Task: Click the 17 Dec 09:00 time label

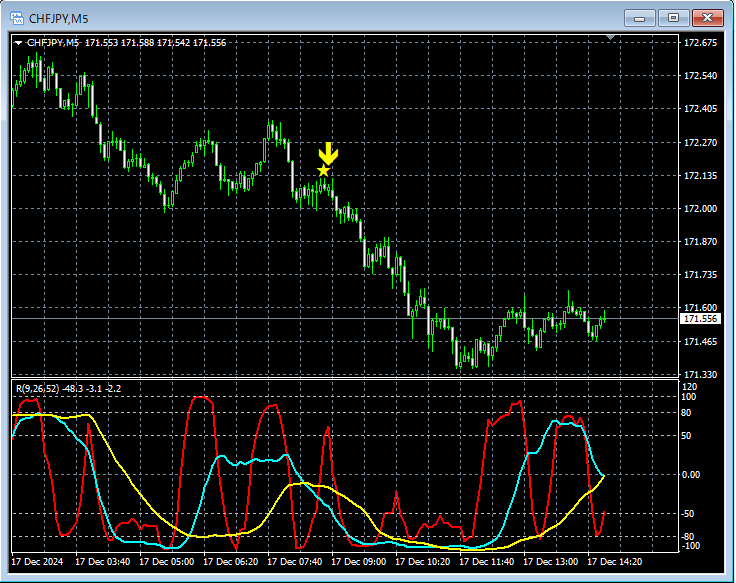Action: [359, 561]
